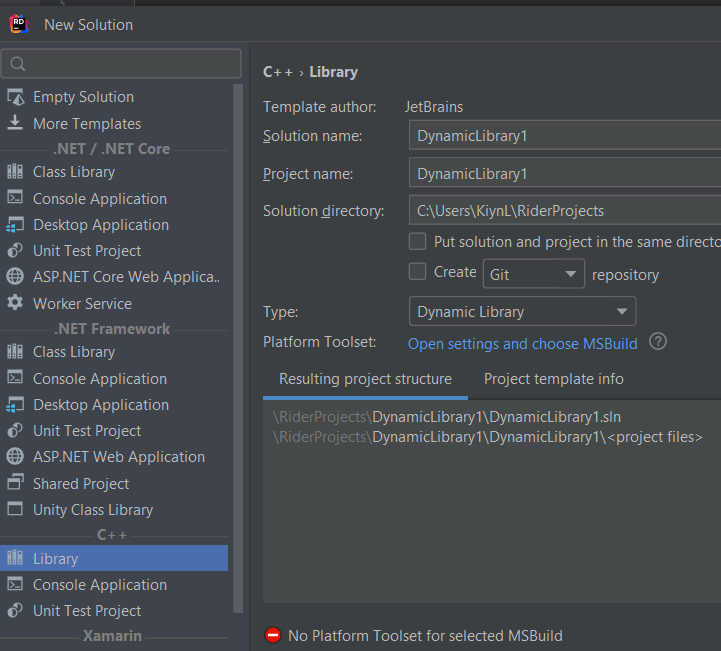This screenshot has width=721, height=651.
Task: Click the Platform Toolset help question mark icon
Action: pos(657,342)
